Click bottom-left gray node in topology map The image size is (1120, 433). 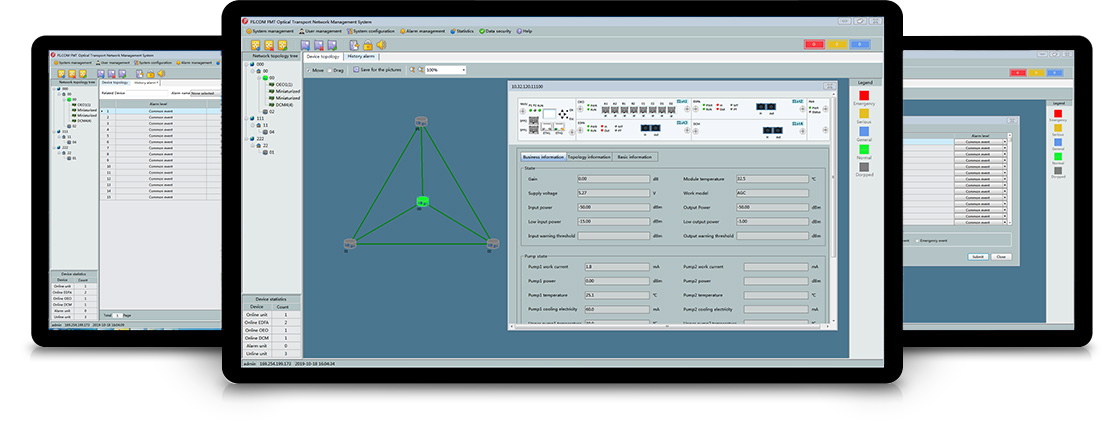(x=349, y=244)
